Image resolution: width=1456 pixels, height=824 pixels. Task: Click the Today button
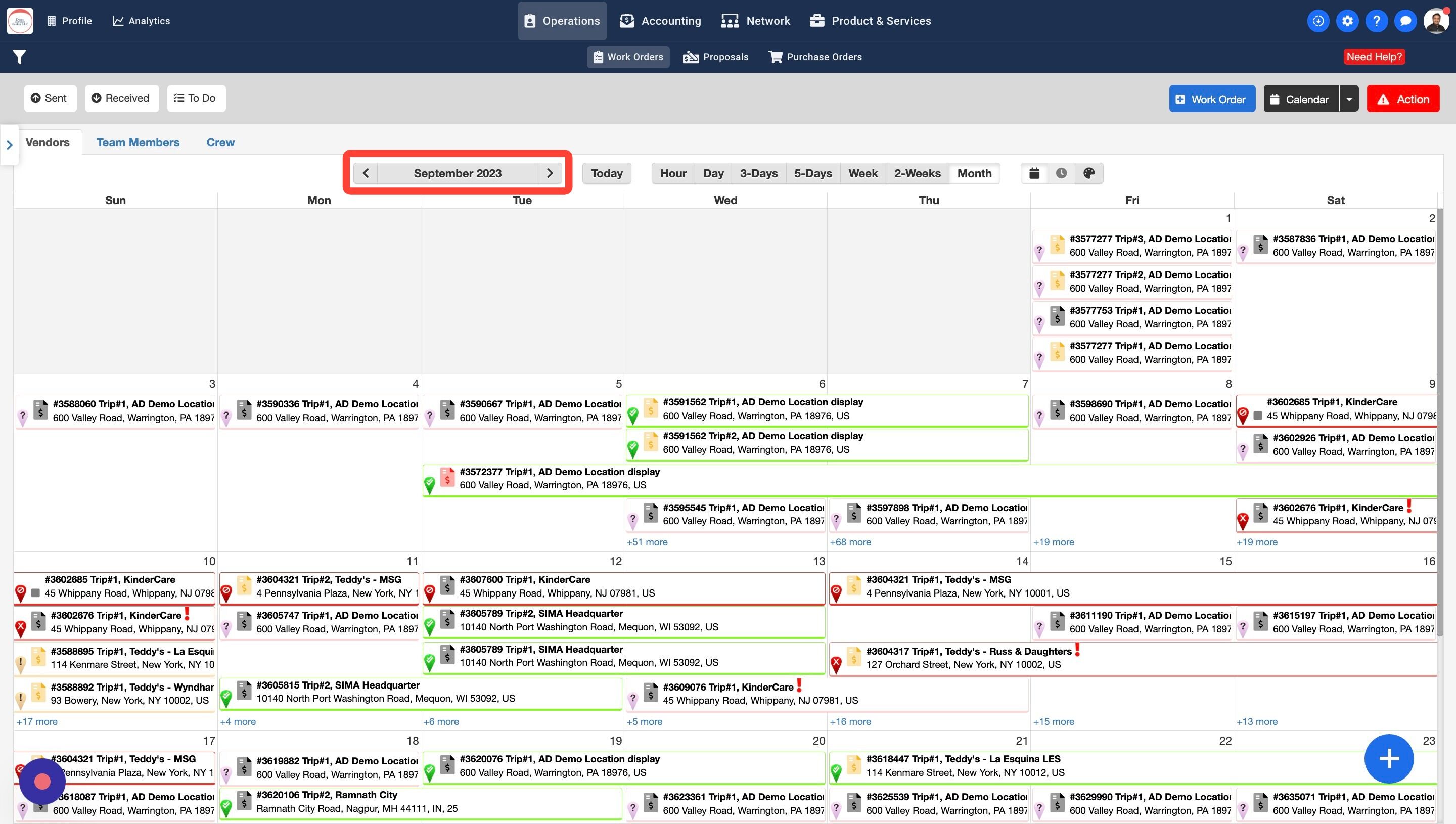(x=607, y=173)
